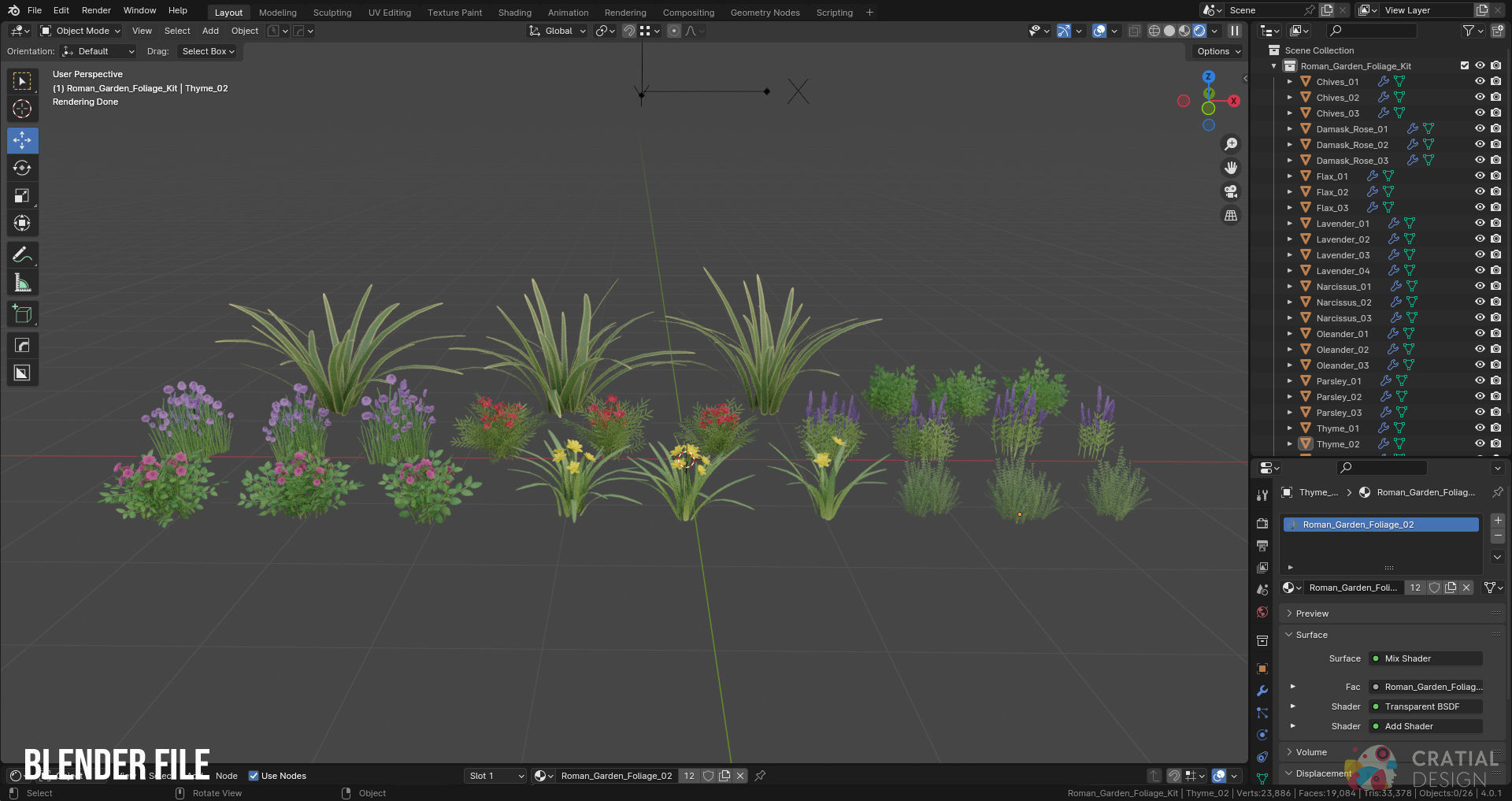Hide Chives_01 in viewport
The image size is (1512, 801).
(x=1480, y=81)
